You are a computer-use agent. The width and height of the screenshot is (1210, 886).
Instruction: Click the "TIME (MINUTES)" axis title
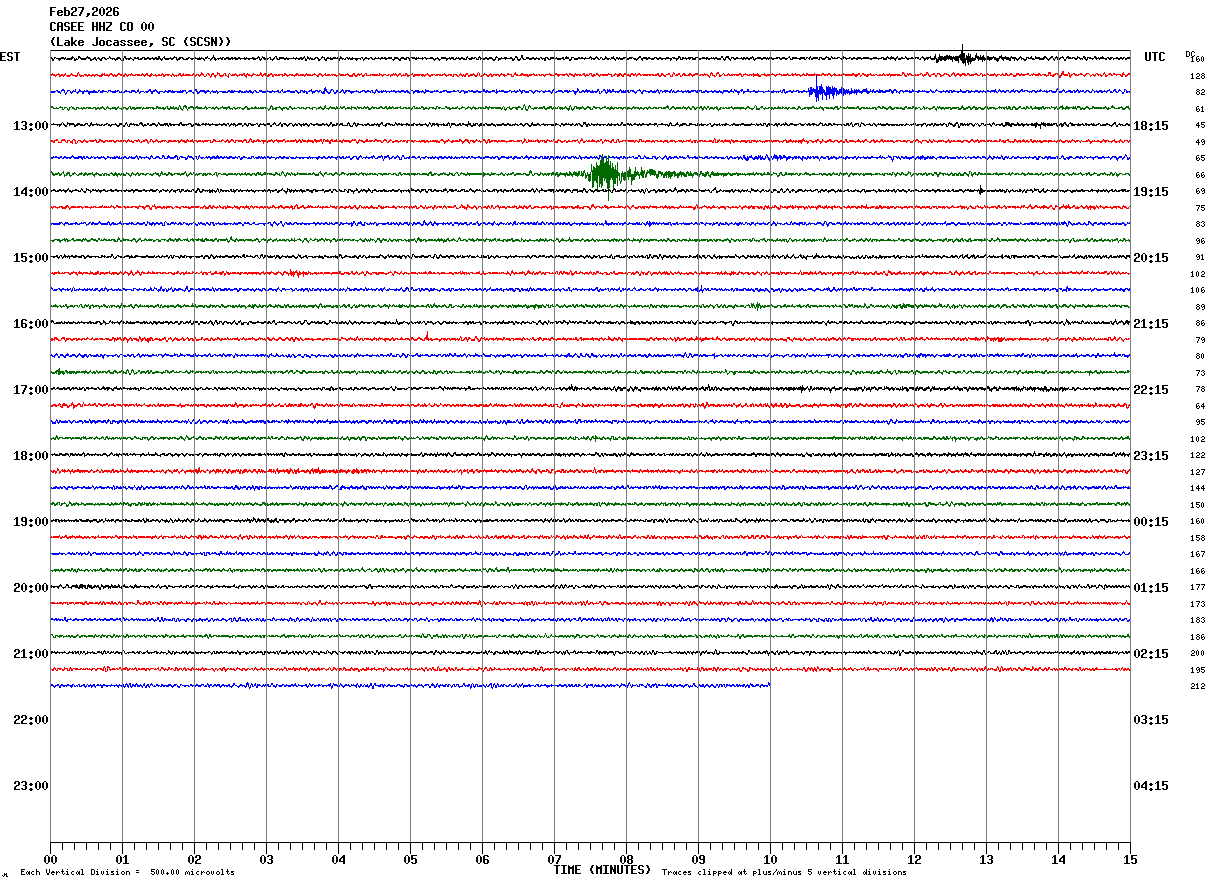602,870
